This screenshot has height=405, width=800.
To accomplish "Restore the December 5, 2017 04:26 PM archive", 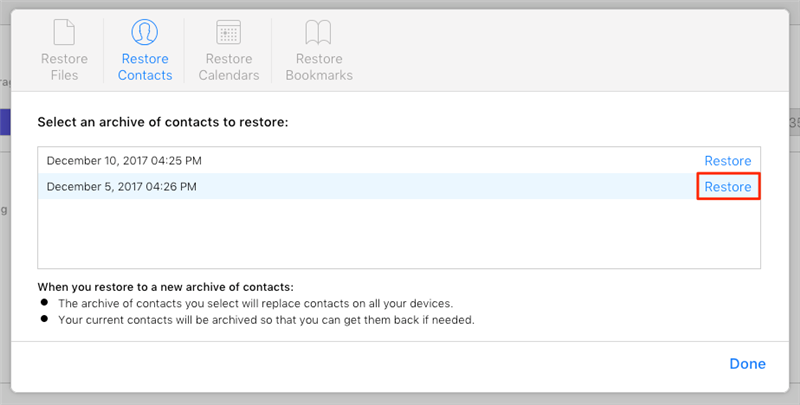I will click(727, 187).
